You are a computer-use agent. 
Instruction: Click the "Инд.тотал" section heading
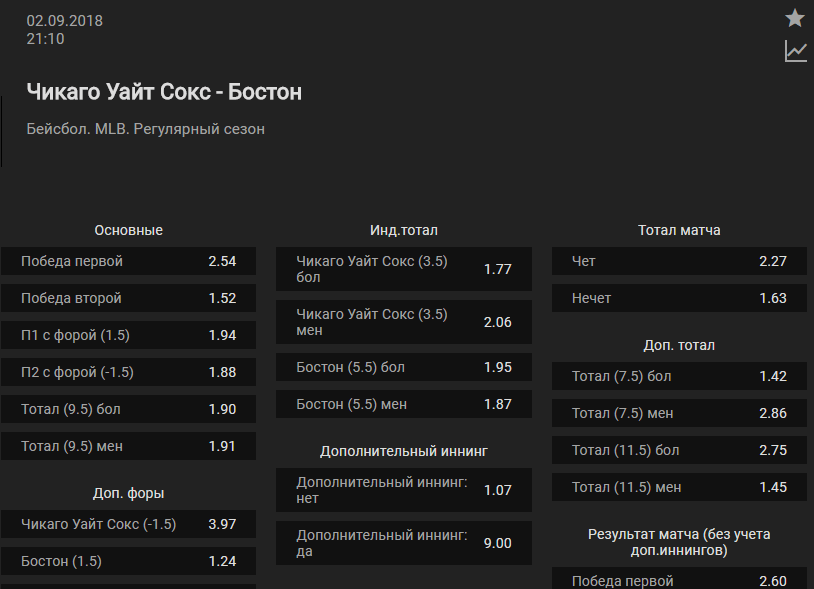pyautogui.click(x=404, y=230)
